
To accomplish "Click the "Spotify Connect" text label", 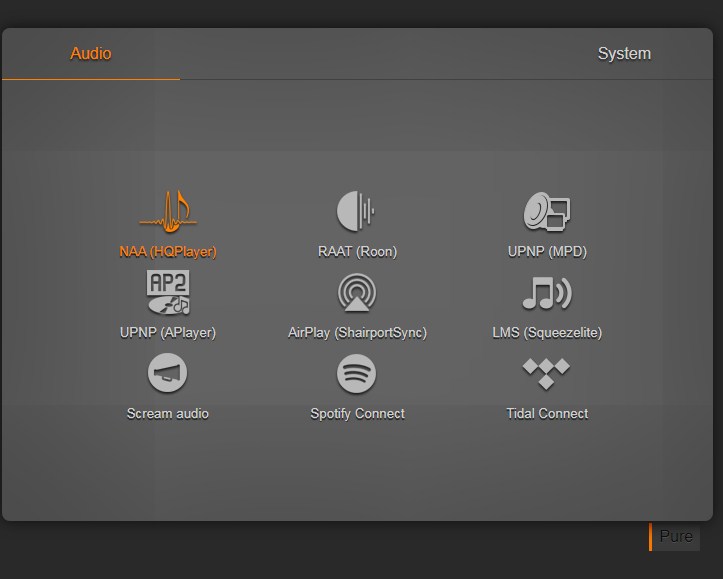I will click(x=357, y=414).
